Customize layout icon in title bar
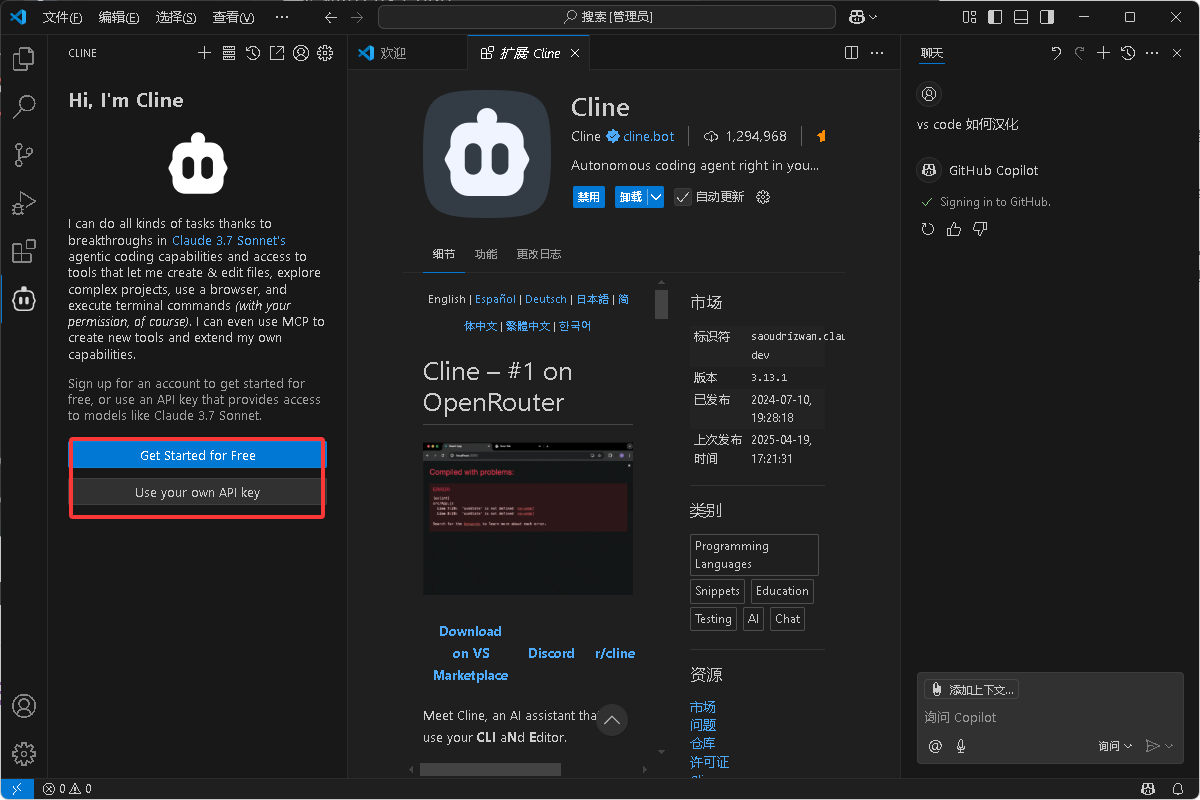1200x800 pixels. (969, 17)
